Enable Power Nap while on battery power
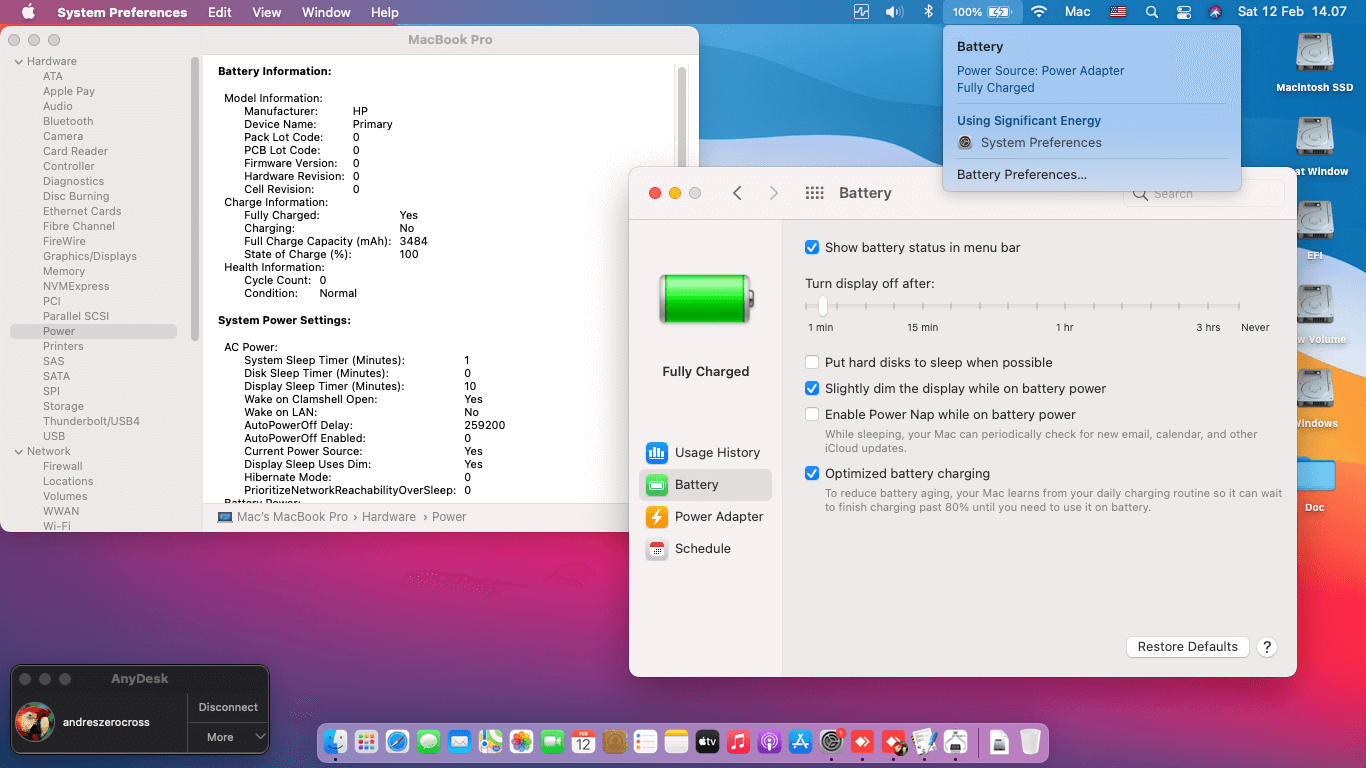 point(812,414)
